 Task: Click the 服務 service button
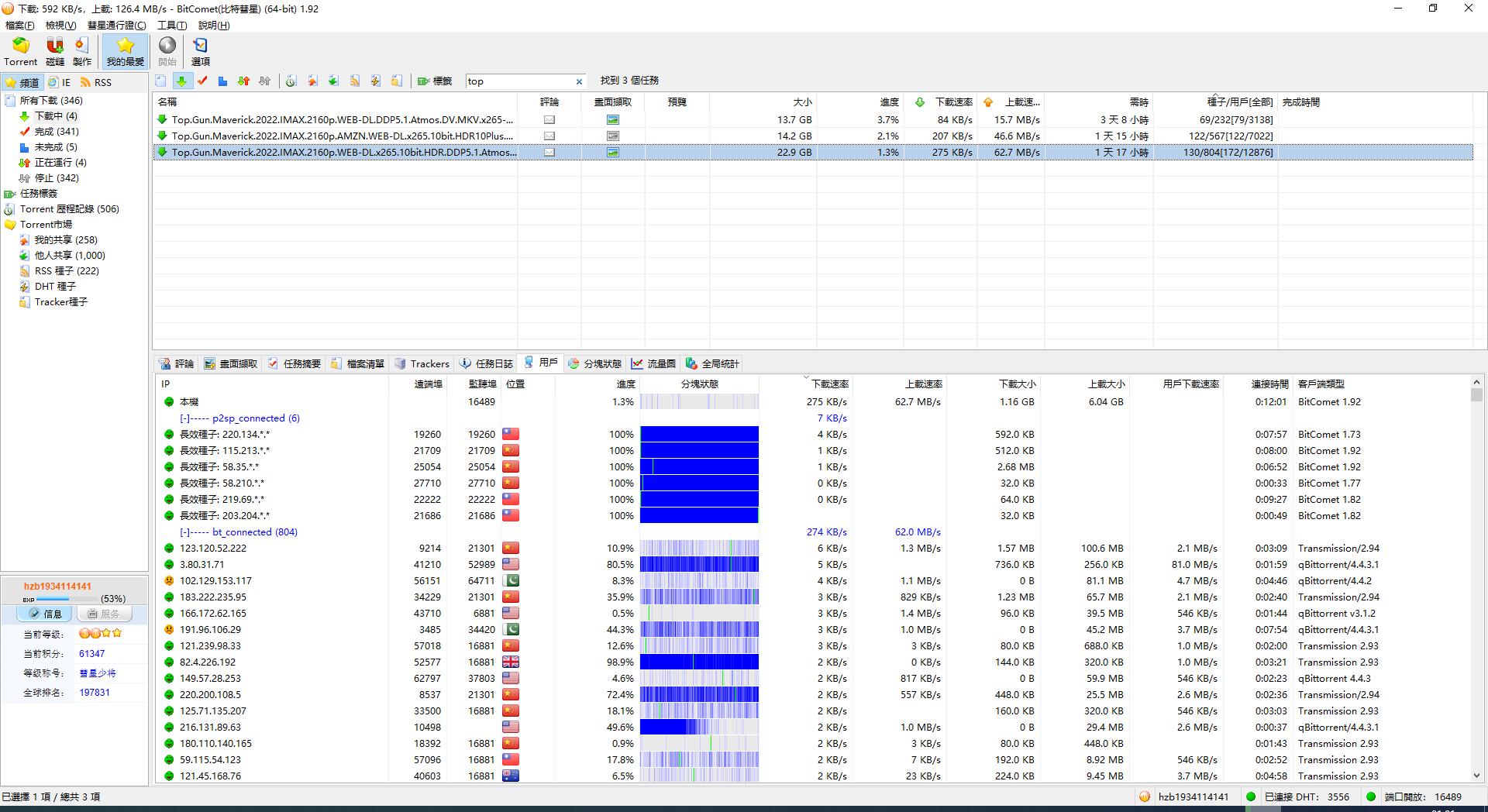pos(104,614)
